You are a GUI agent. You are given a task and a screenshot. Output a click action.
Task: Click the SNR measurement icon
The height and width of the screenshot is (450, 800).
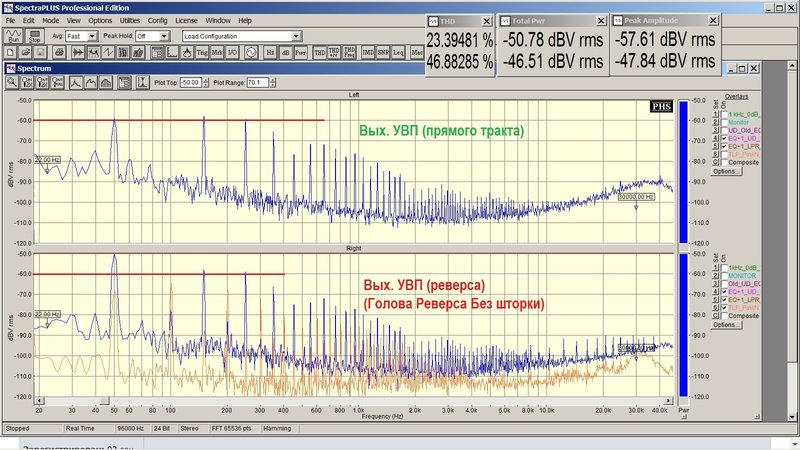pos(383,53)
